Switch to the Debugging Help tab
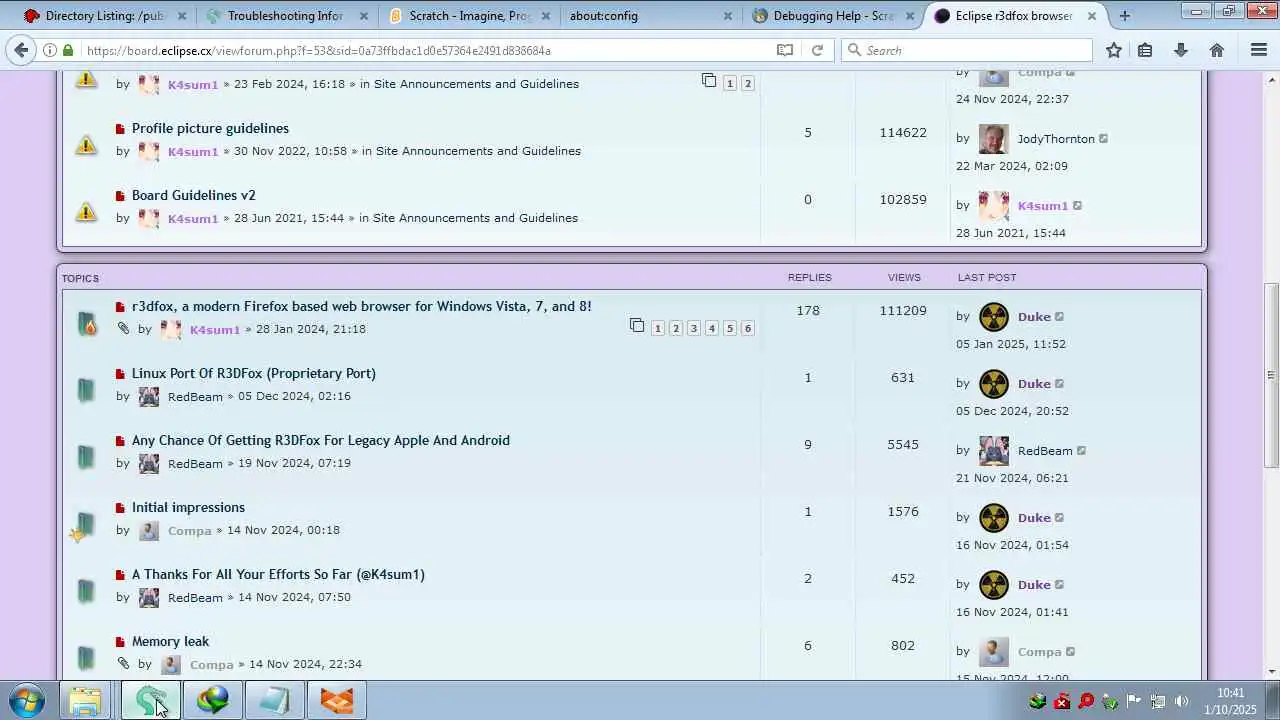This screenshot has width=1280, height=720. point(833,16)
